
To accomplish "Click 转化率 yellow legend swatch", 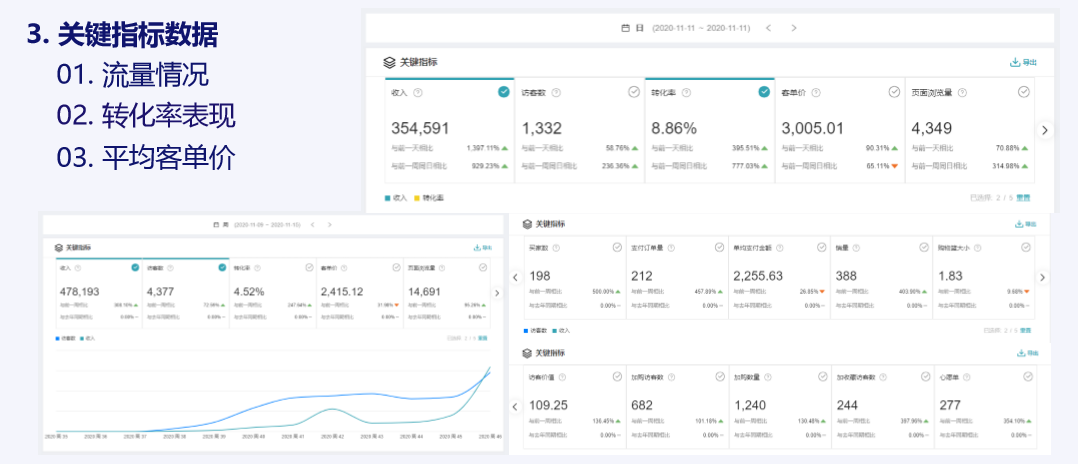I will click(x=417, y=198).
